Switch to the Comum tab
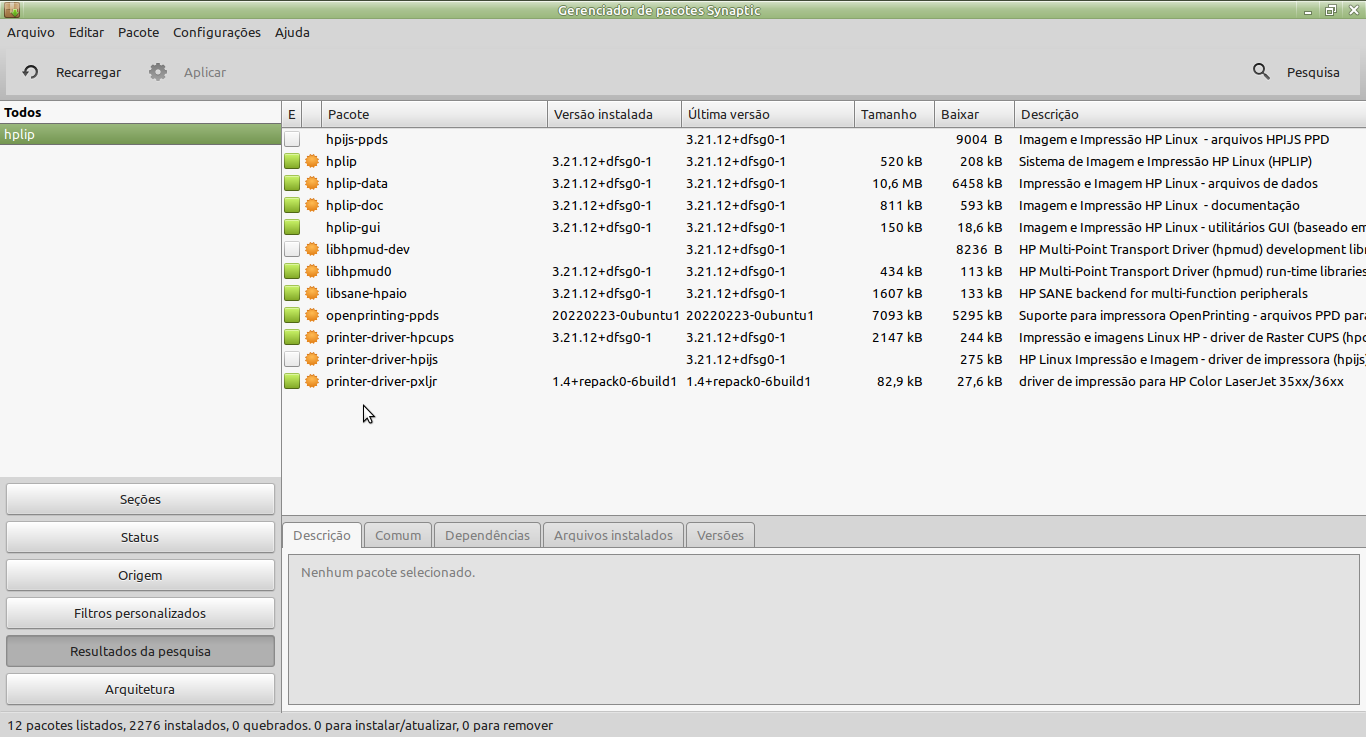Viewport: 1366px width, 737px height. (398, 535)
